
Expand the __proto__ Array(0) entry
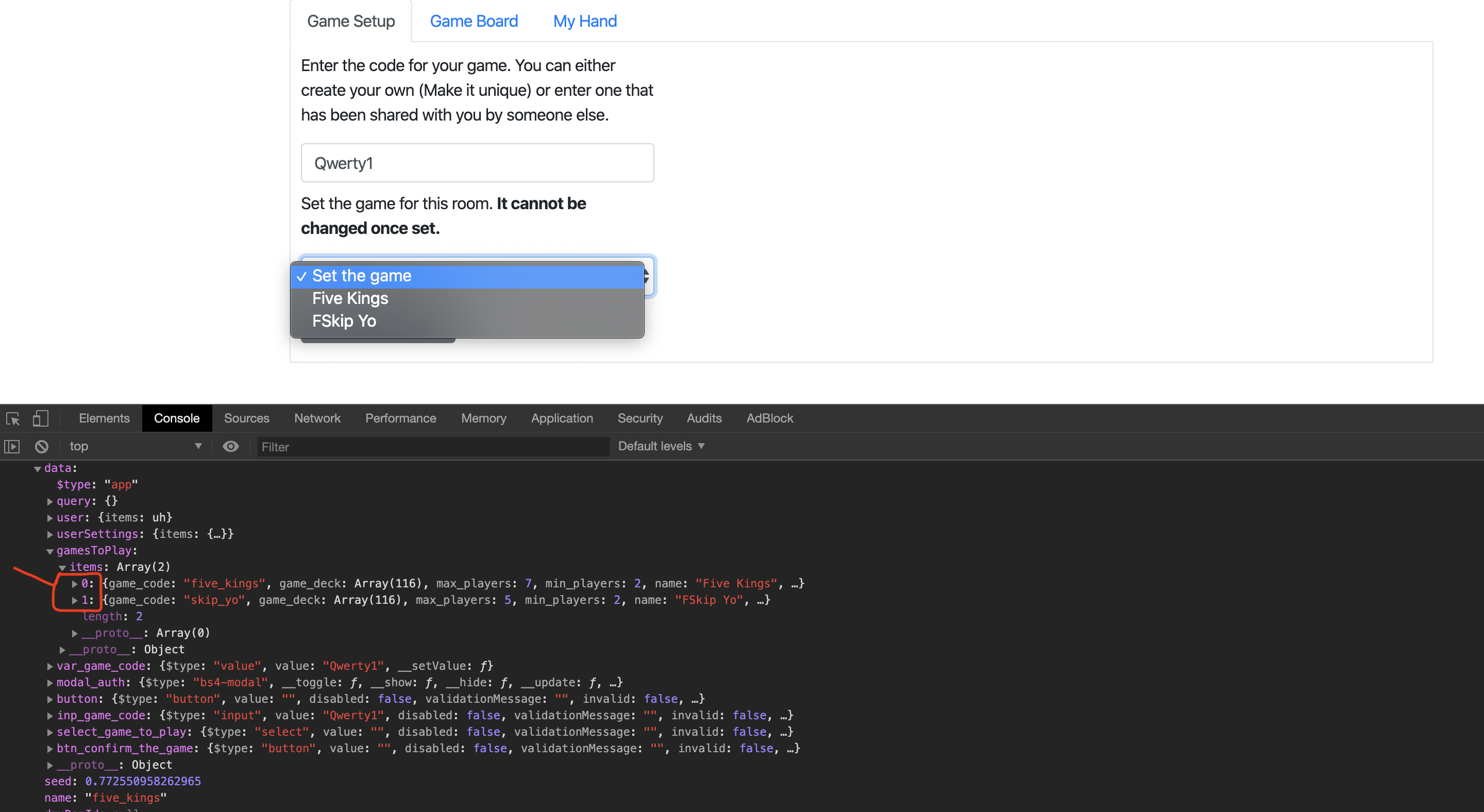pyautogui.click(x=75, y=634)
